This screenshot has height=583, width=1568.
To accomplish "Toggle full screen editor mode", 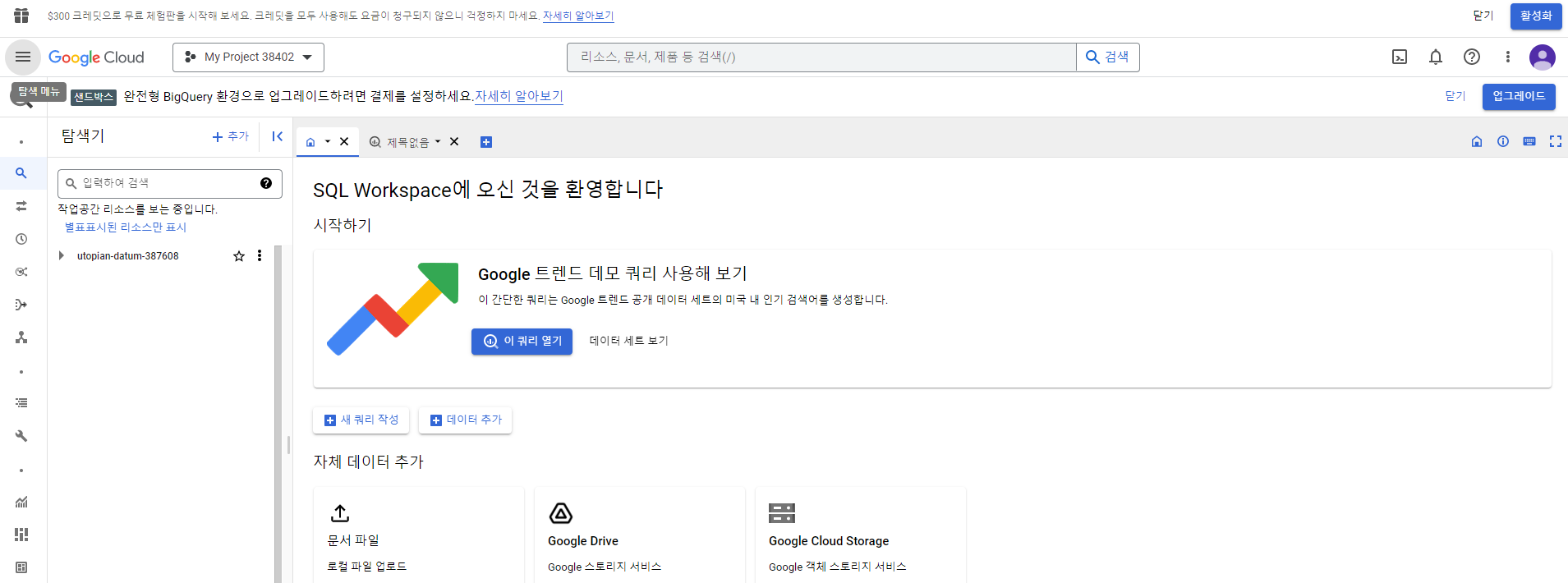I will point(1556,141).
